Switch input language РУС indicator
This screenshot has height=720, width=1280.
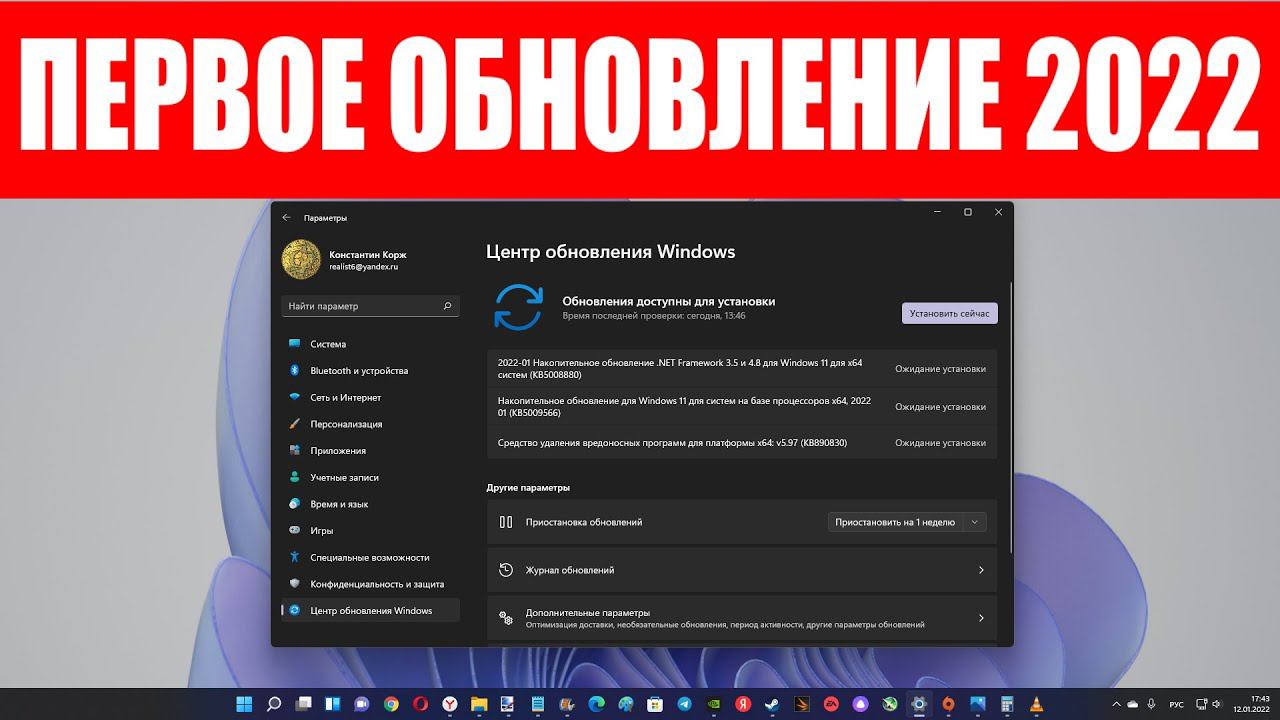pos(1177,703)
